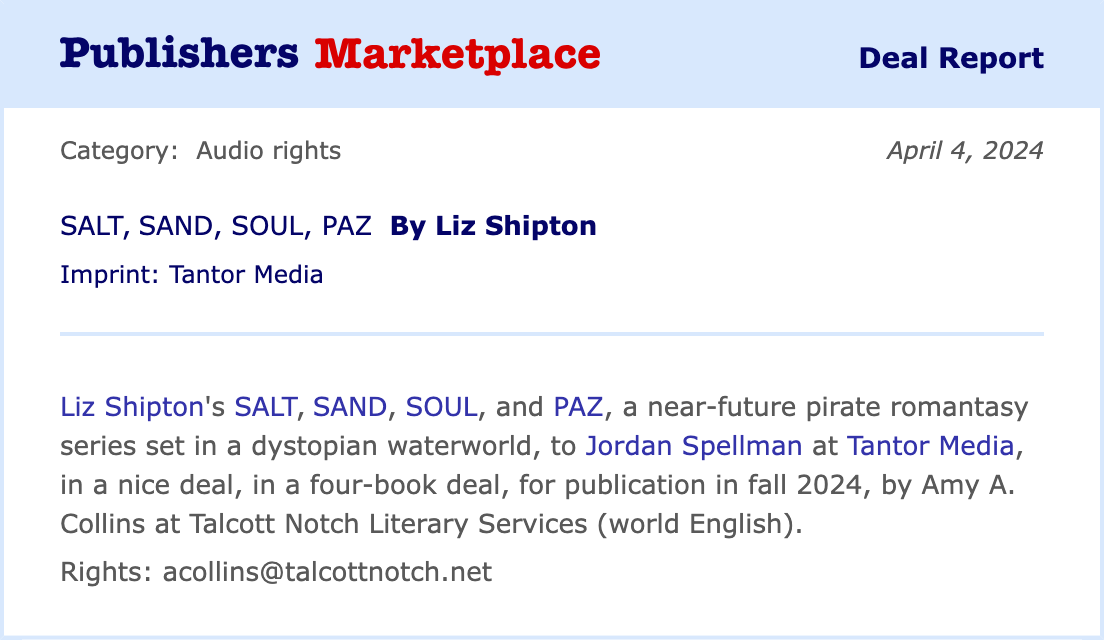
Task: Follow the SALT link in the description
Action: (265, 407)
